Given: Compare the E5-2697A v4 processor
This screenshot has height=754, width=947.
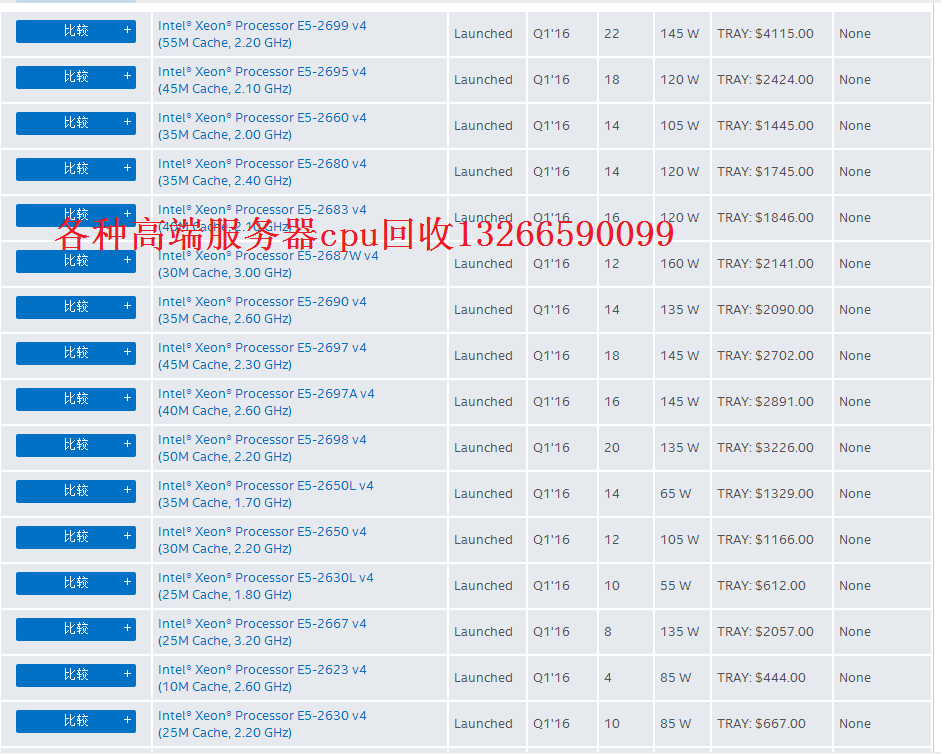Looking at the screenshot, I should pos(75,399).
